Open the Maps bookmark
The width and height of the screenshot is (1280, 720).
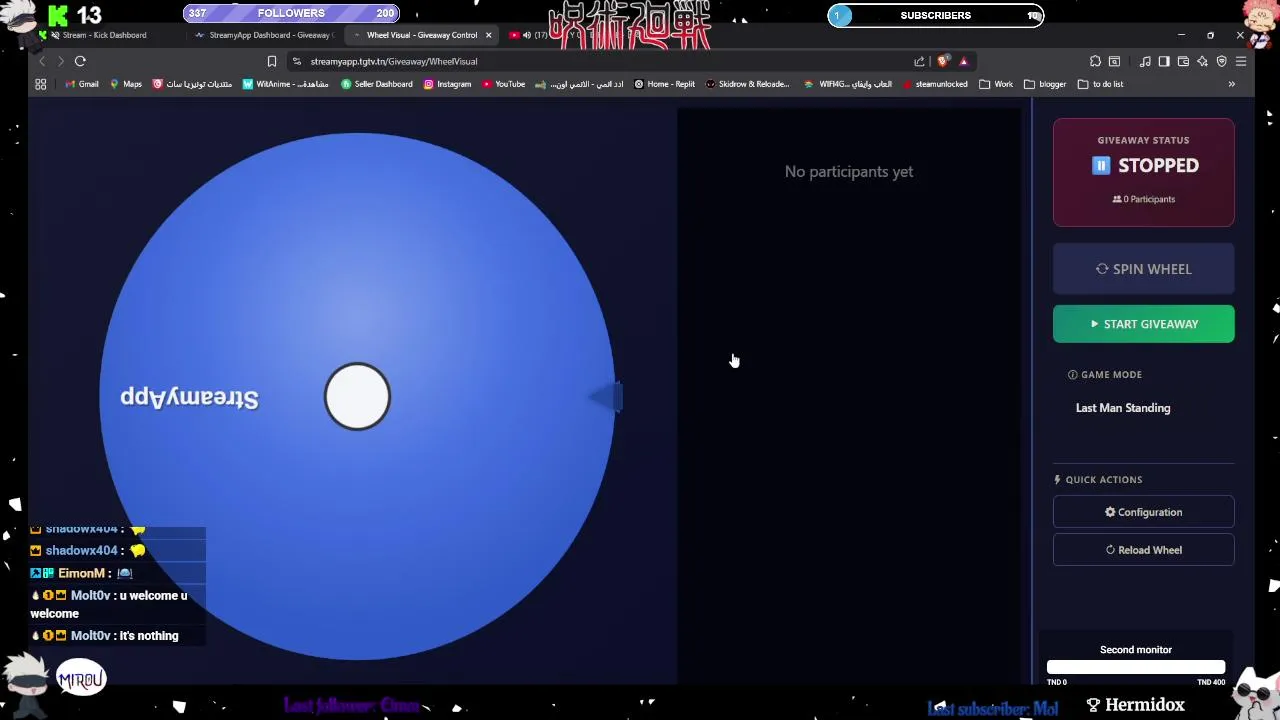click(125, 84)
